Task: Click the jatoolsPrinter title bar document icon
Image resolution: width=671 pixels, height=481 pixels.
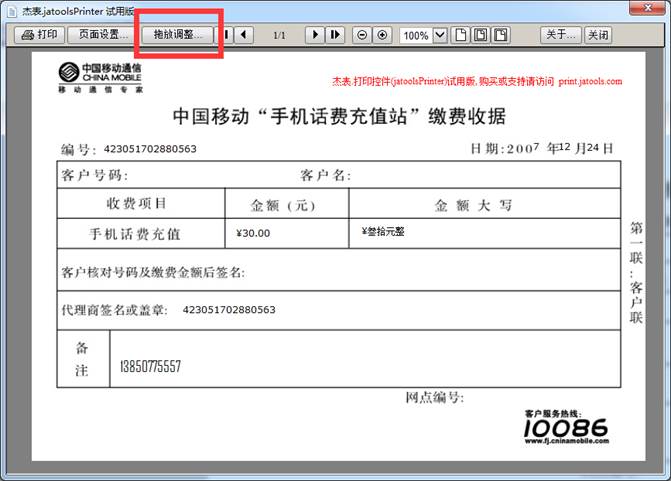Action: (12, 12)
